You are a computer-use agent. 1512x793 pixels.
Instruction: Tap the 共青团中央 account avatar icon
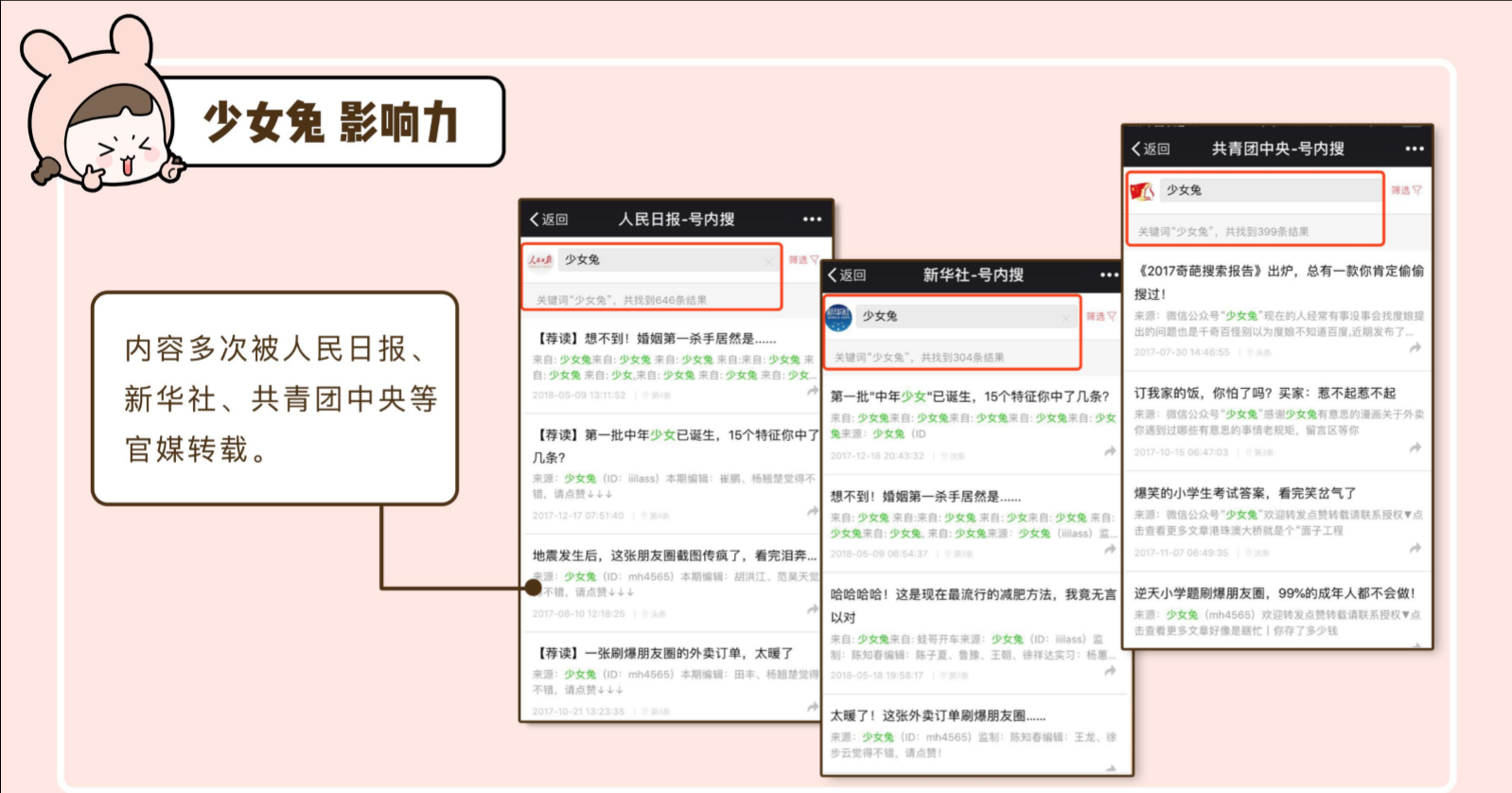[1142, 191]
